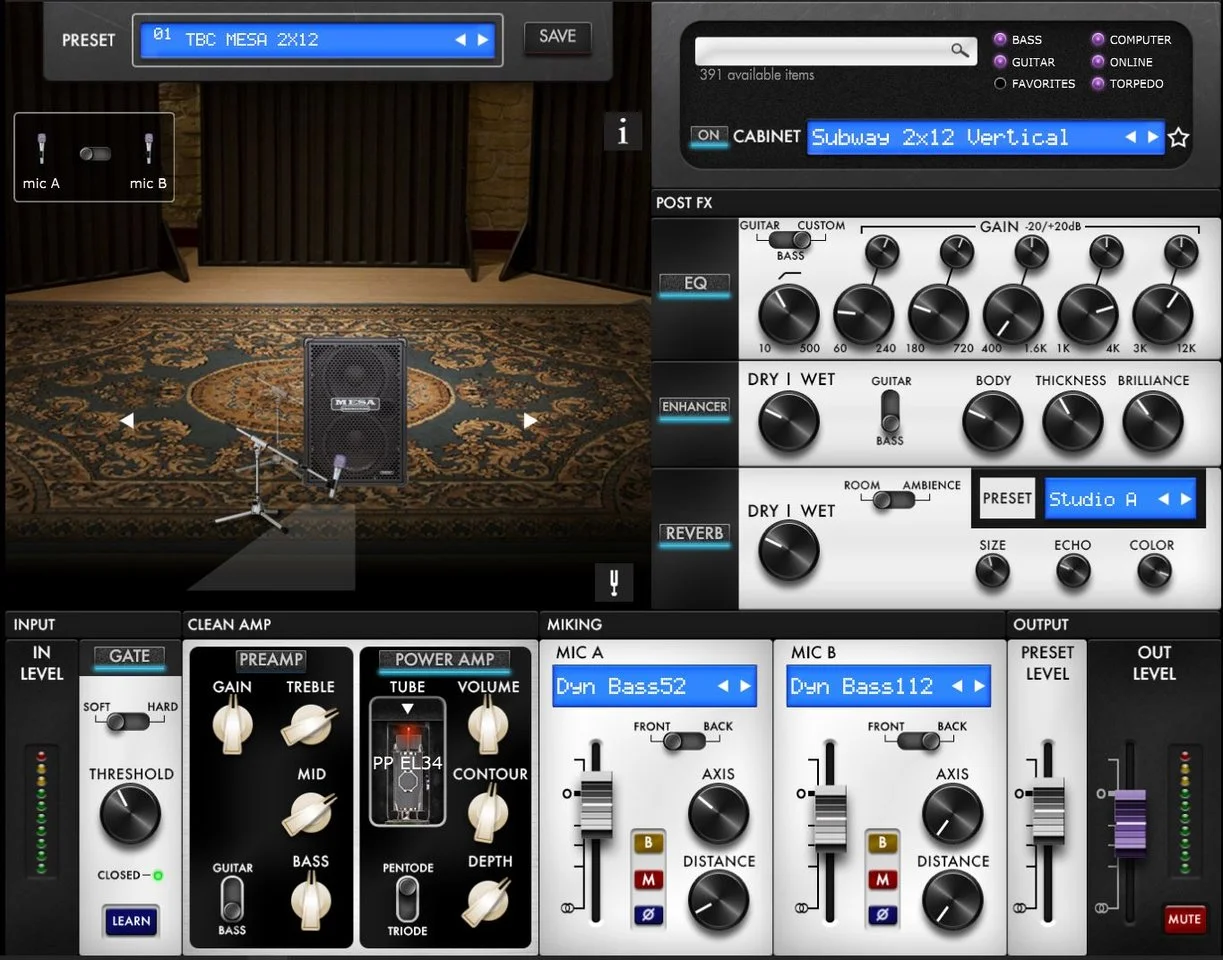Click the search magnifier icon
Screen dimensions: 1223x960
click(959, 50)
